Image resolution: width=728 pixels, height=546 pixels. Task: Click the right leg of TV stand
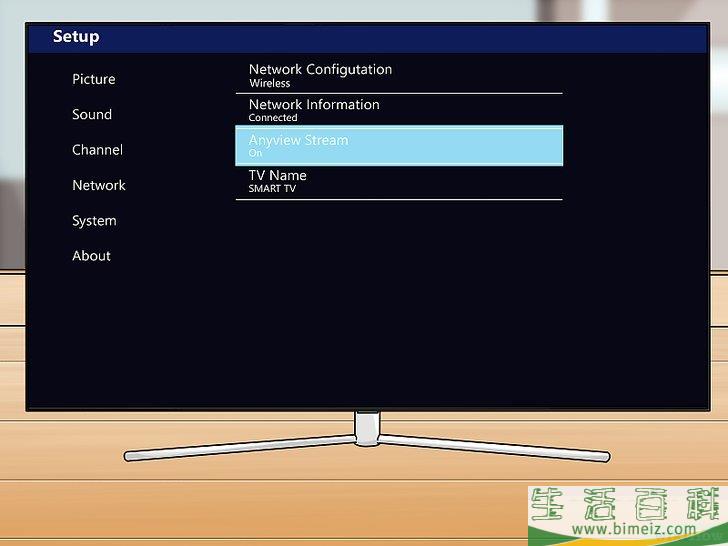coord(495,446)
